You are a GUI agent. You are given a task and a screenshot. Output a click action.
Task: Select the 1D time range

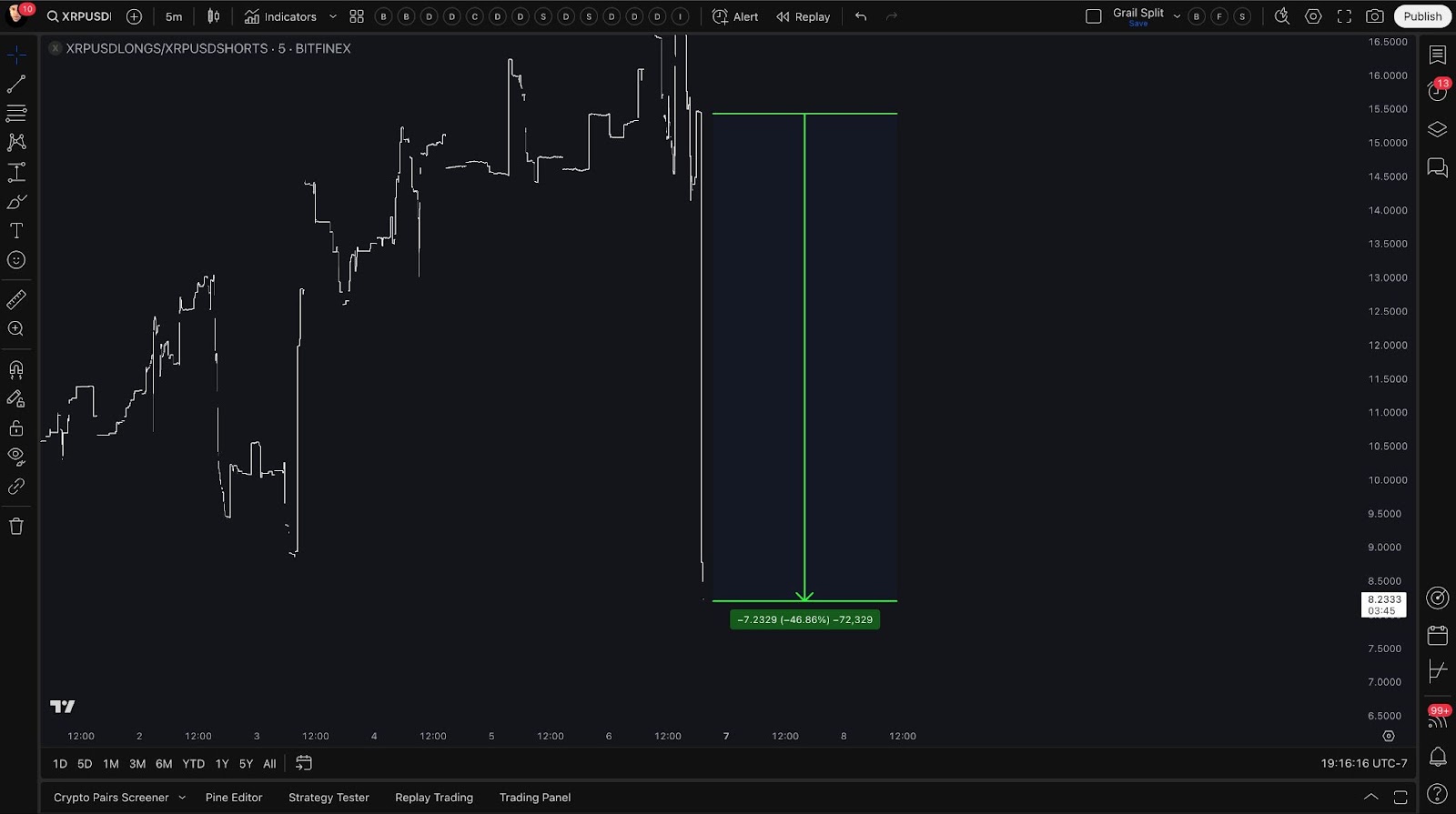click(x=60, y=764)
